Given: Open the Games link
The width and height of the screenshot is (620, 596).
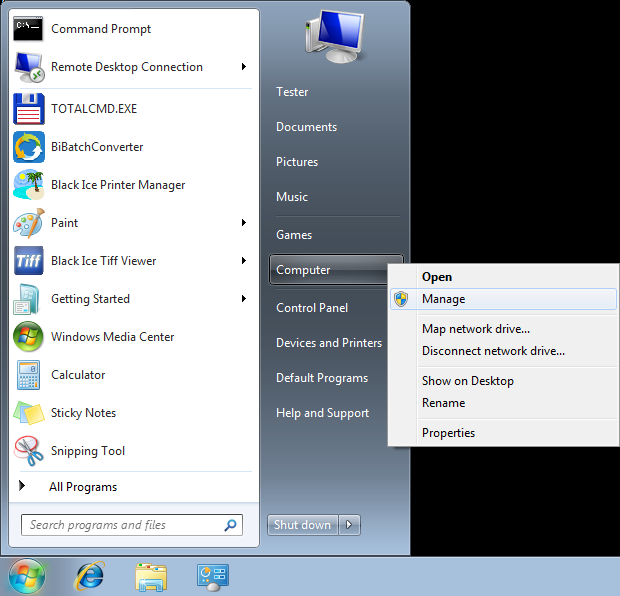Looking at the screenshot, I should pyautogui.click(x=294, y=235).
